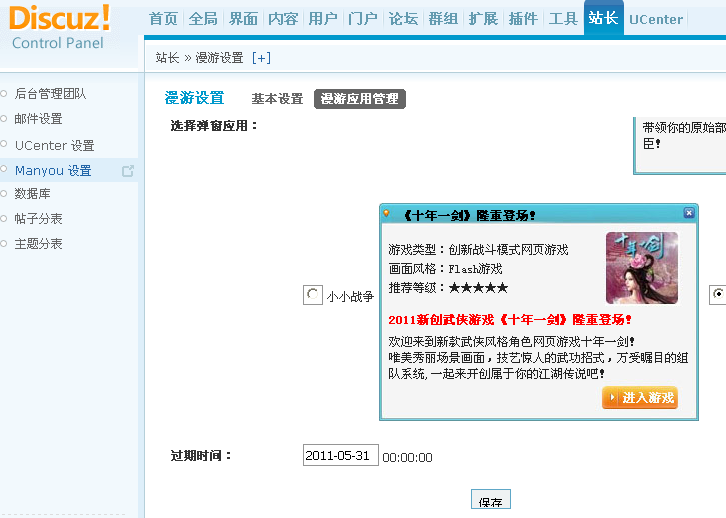Click the 画面风格：Flash游戏 line
Image resolution: width=726 pixels, height=518 pixels.
[x=445, y=269]
